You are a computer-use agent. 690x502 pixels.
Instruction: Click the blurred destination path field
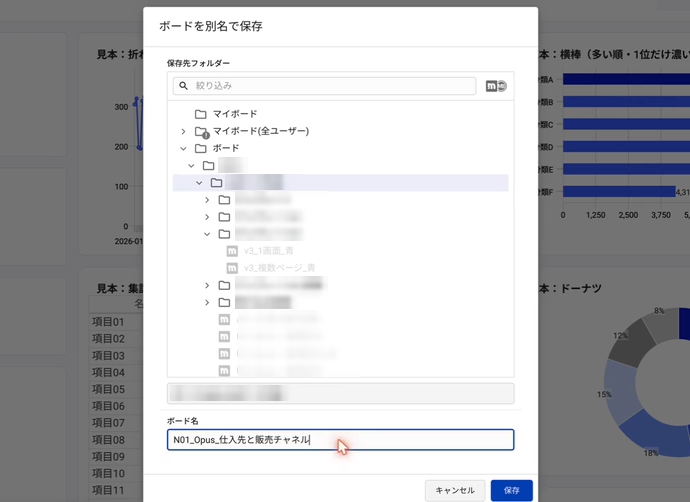341,393
